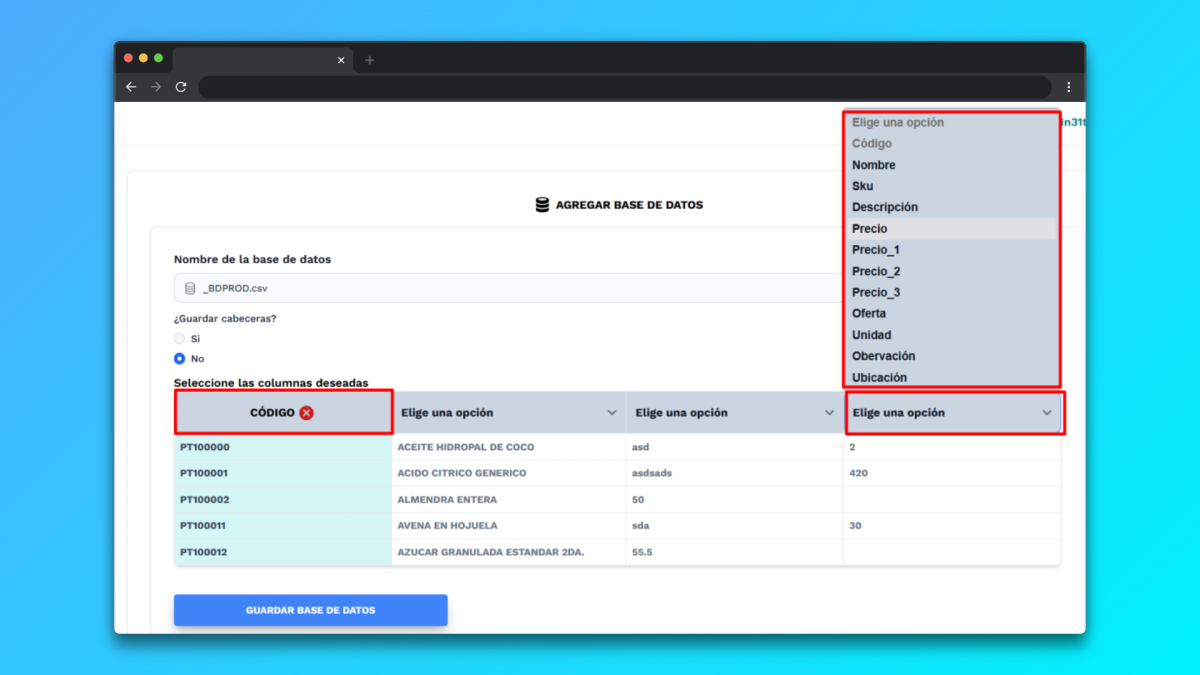The height and width of the screenshot is (675, 1200).
Task: Open a new browser tab
Action: 369,60
